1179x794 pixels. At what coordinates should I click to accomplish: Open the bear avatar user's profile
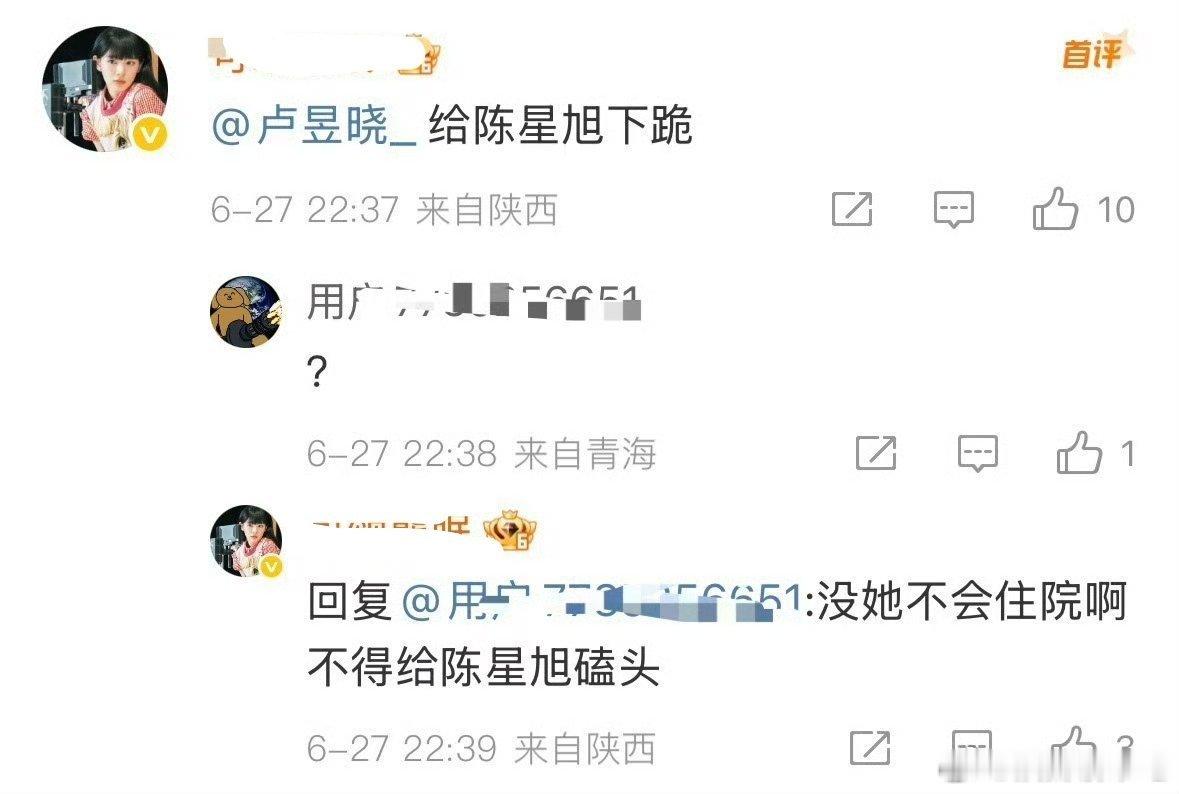tap(246, 311)
